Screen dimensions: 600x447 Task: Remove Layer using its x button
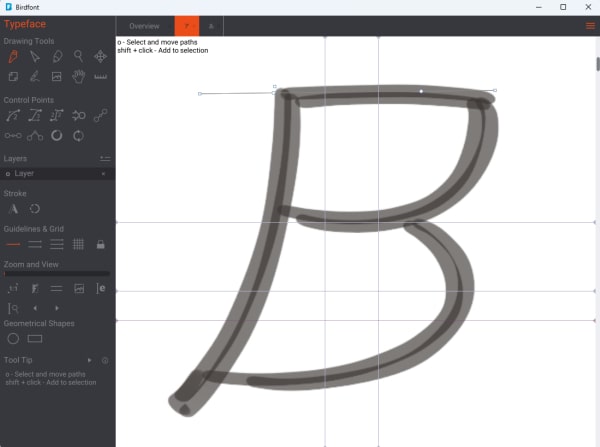[x=103, y=173]
